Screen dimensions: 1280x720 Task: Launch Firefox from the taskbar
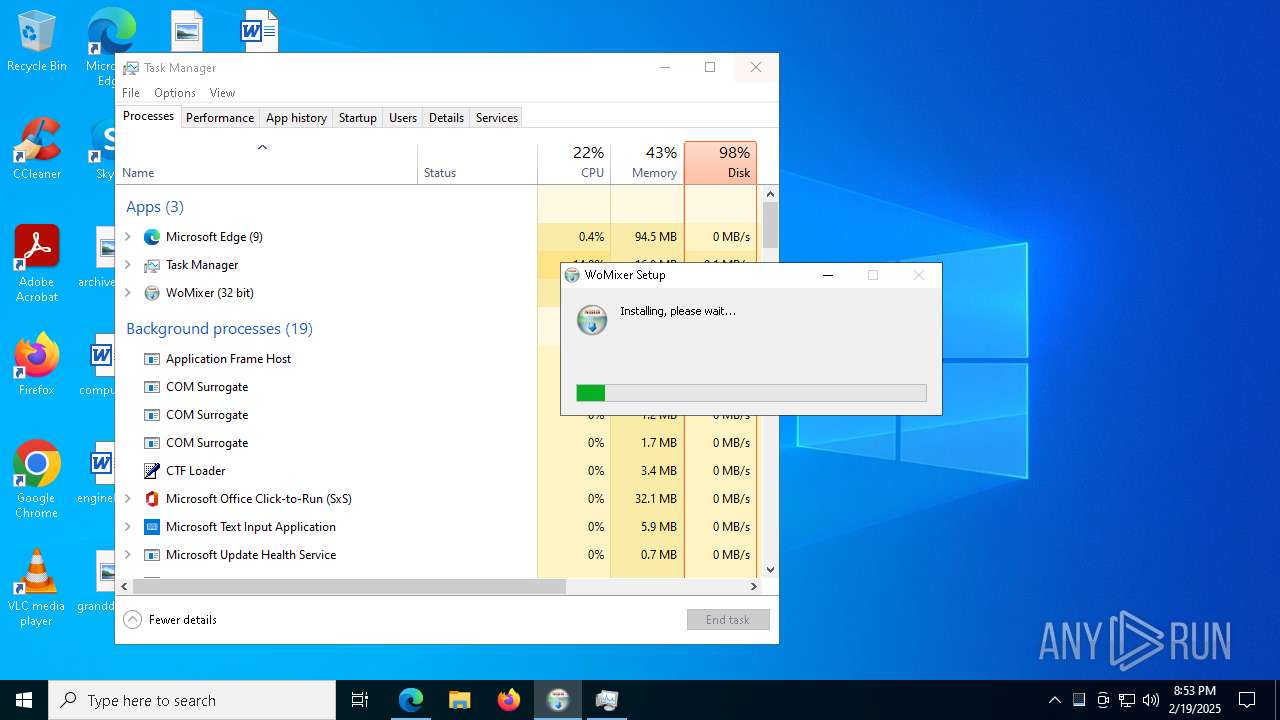pyautogui.click(x=509, y=700)
